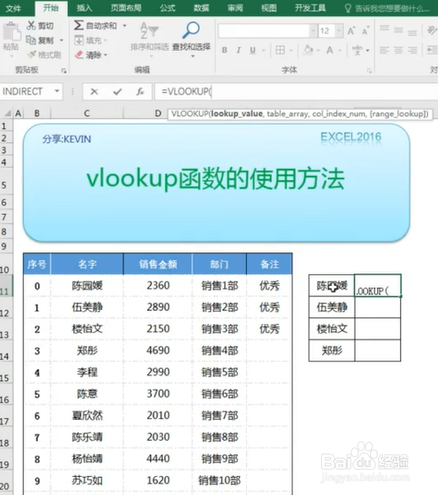Increase font size with large A
Viewport: 438px width, 495px height.
coord(351,31)
